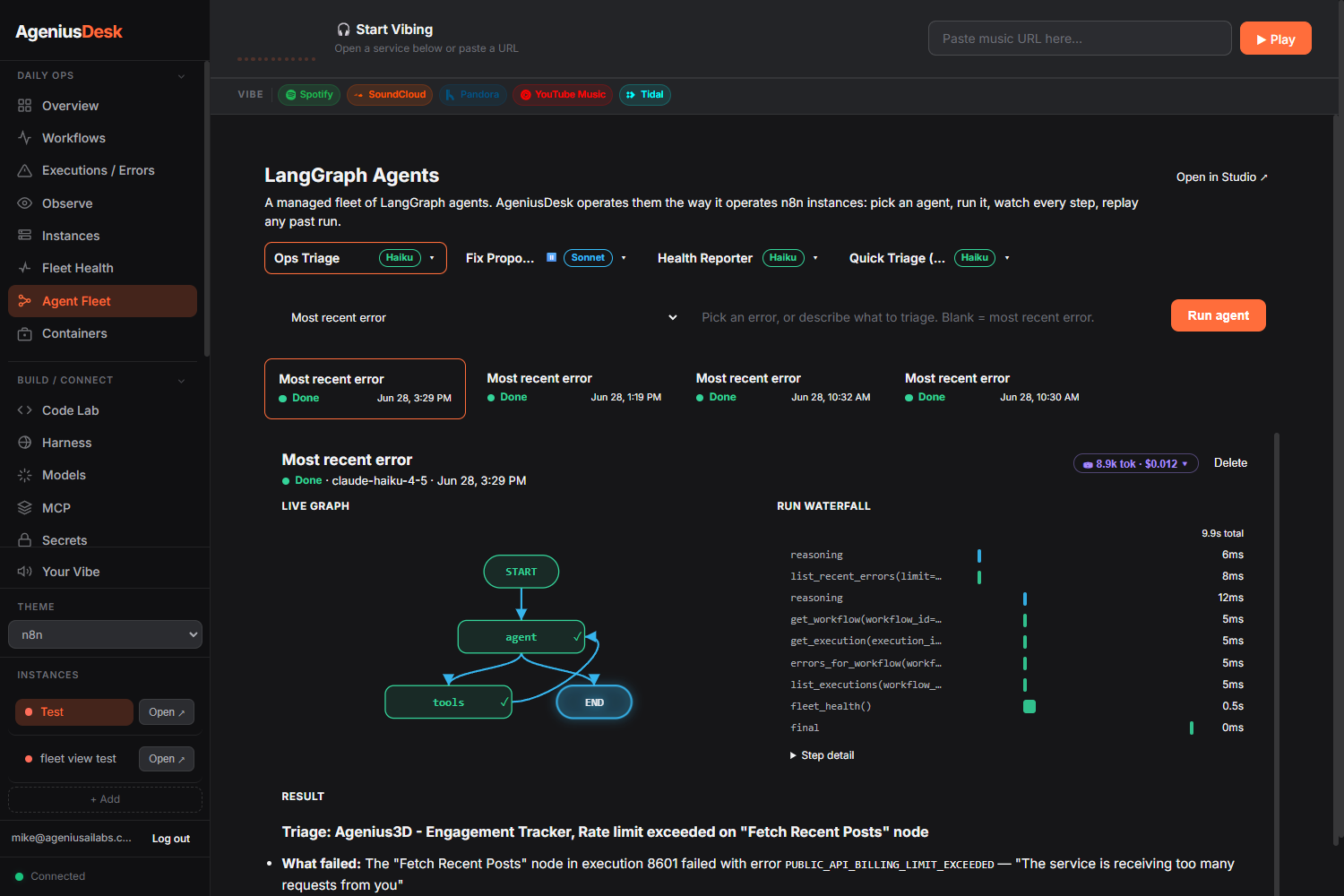Click Delete for this run

coord(1230,463)
